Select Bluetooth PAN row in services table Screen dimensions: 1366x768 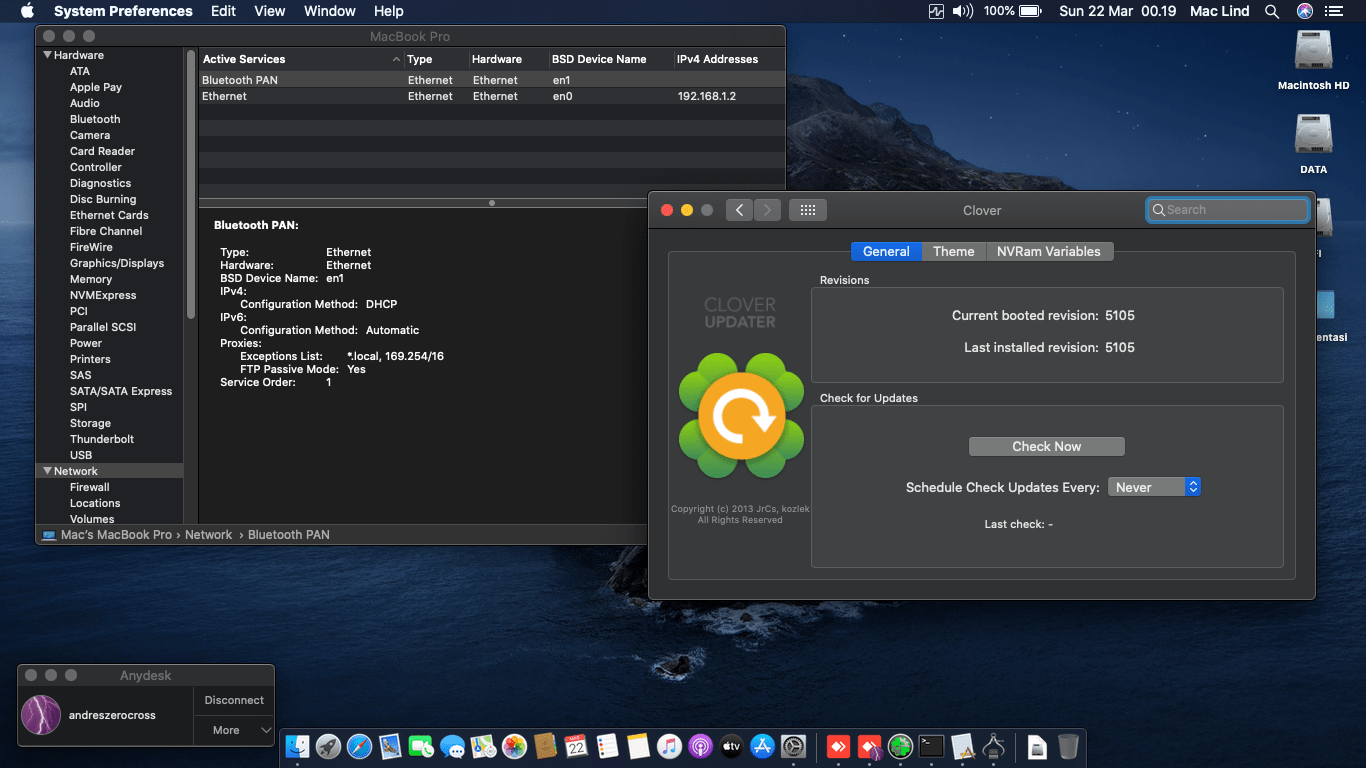coord(492,80)
